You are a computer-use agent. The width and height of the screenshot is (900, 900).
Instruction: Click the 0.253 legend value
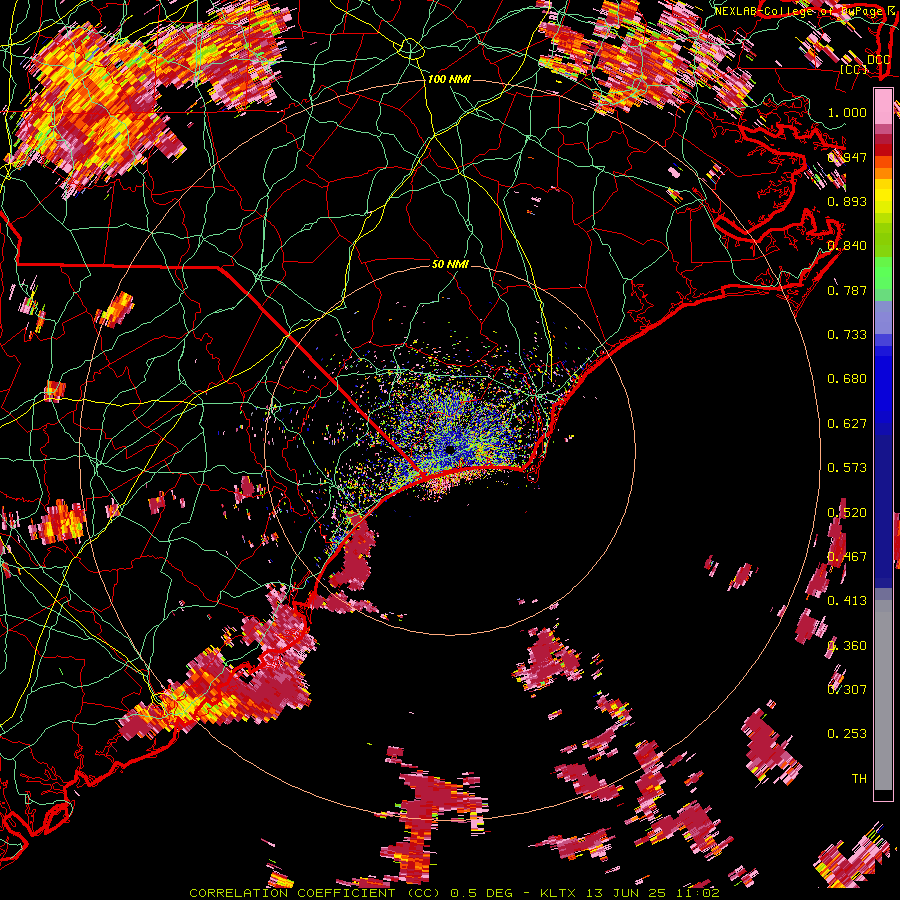[847, 734]
